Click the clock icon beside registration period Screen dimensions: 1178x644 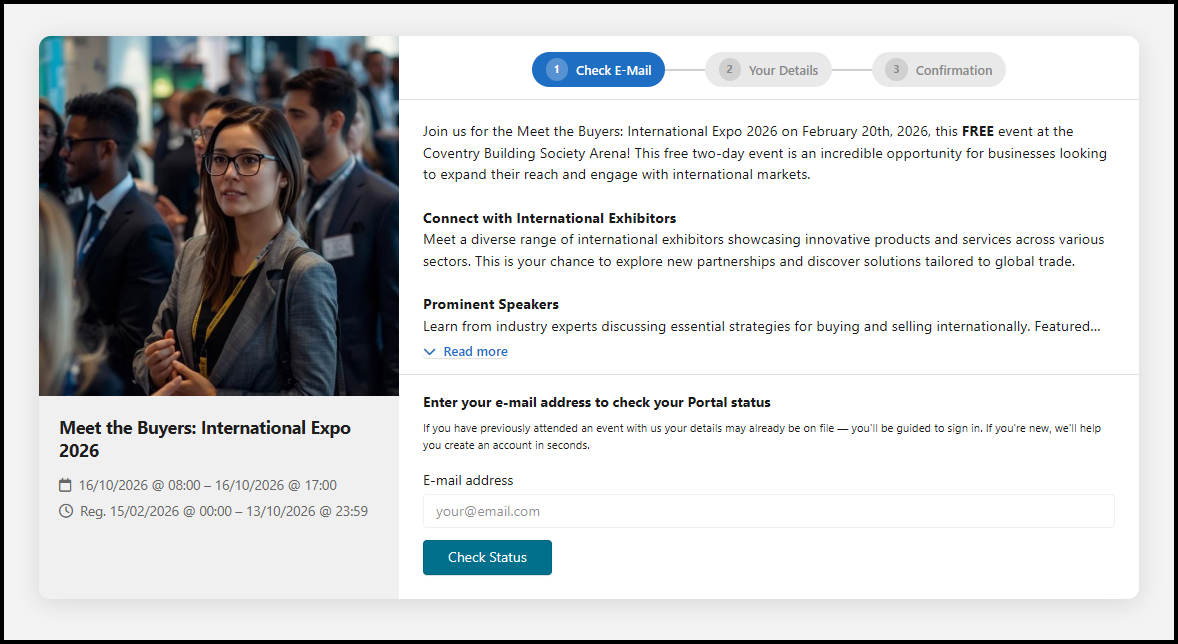66,511
